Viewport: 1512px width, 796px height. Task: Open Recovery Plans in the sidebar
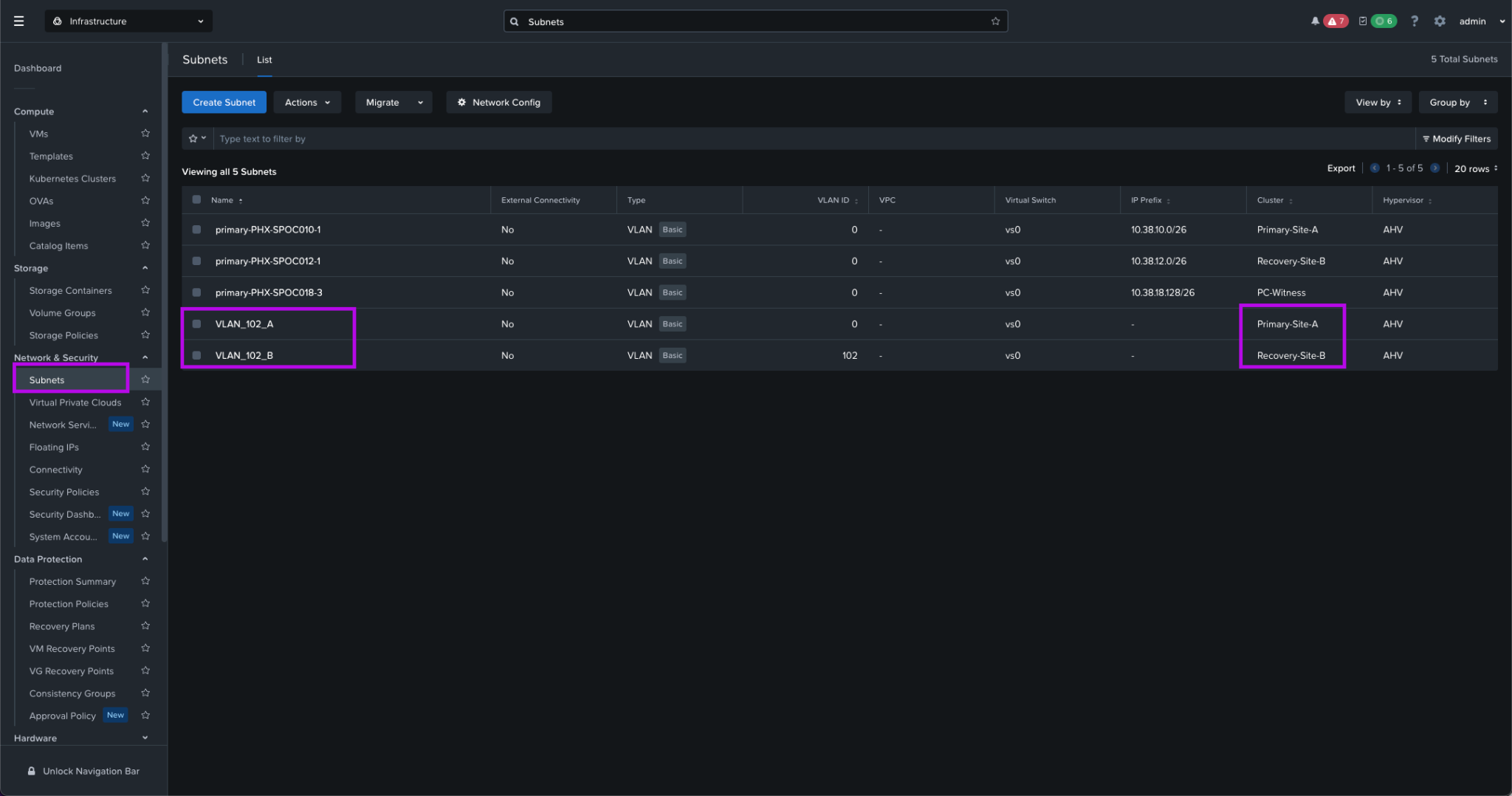point(62,625)
